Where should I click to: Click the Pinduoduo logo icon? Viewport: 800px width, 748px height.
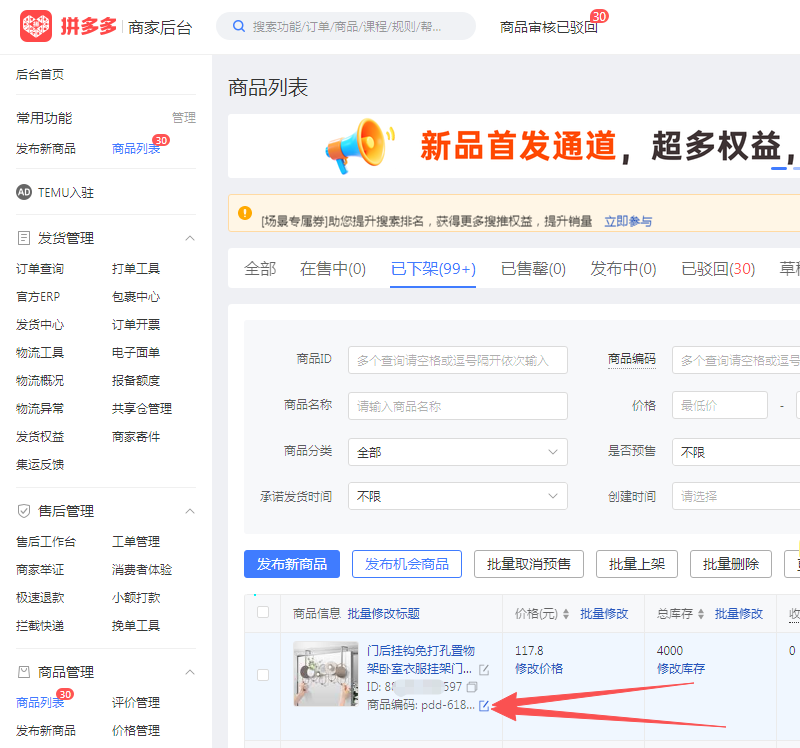pyautogui.click(x=36, y=27)
